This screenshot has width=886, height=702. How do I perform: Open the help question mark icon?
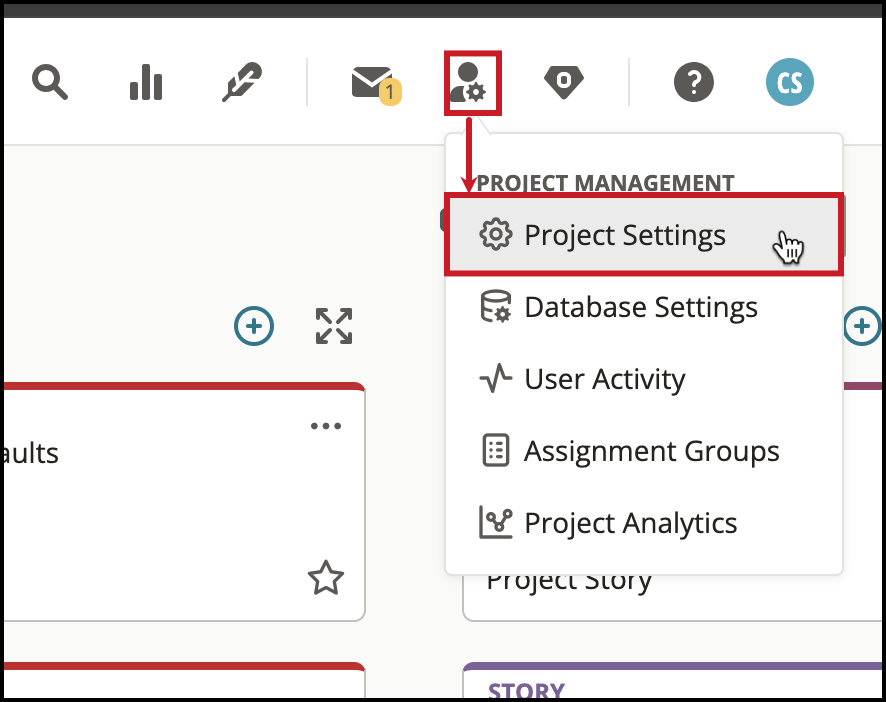(694, 83)
